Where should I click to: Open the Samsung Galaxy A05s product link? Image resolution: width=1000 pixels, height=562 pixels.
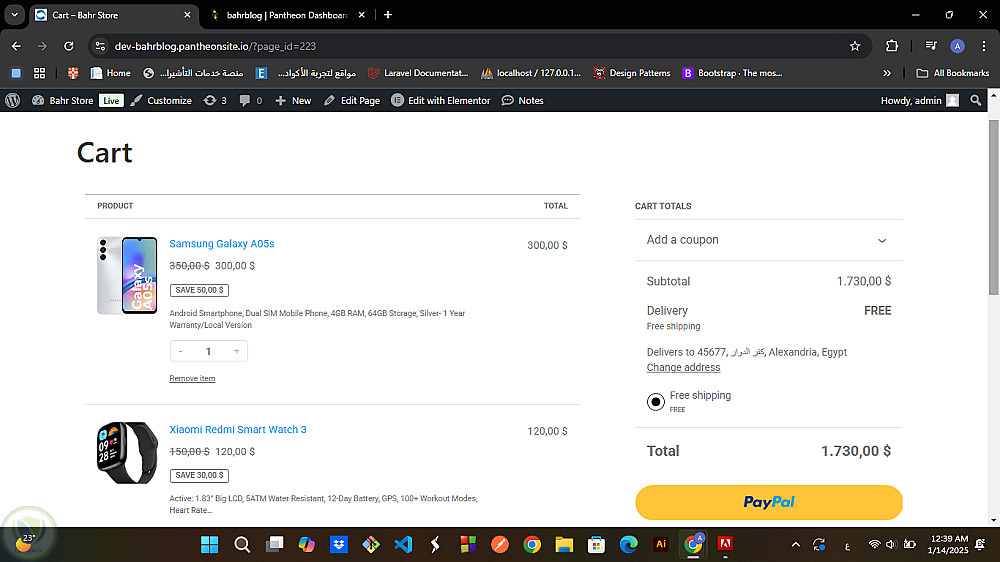tap(221, 244)
